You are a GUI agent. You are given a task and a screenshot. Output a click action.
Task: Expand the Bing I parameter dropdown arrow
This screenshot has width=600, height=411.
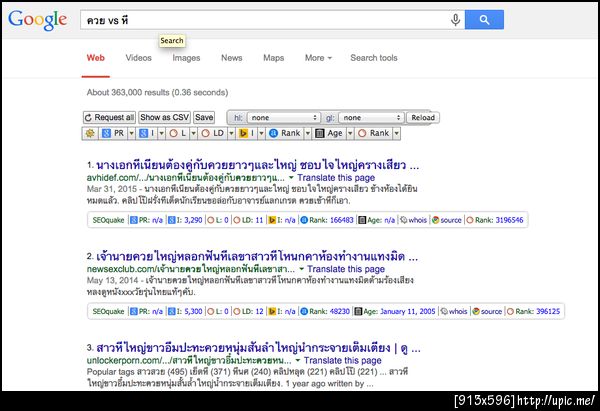pyautogui.click(x=261, y=133)
